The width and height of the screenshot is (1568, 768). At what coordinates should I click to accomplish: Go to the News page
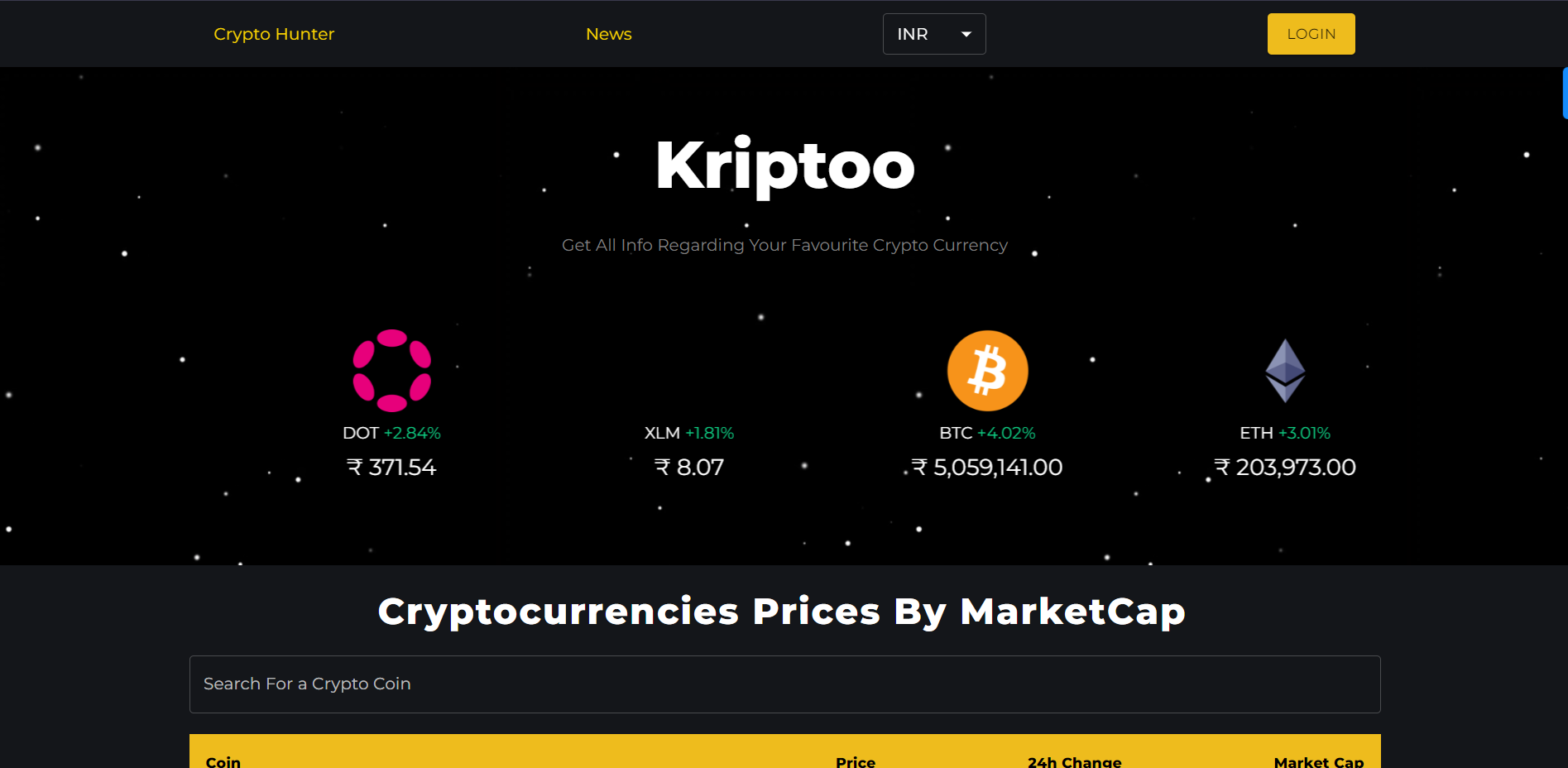(608, 34)
